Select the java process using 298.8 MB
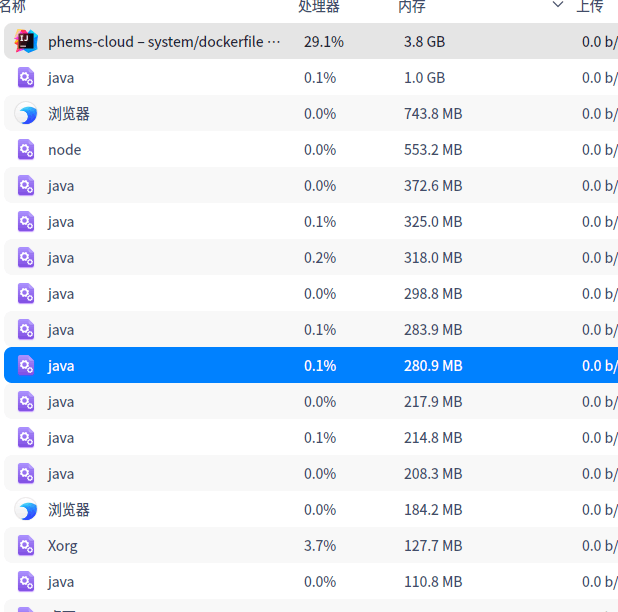The height and width of the screenshot is (612, 618). pos(61,294)
